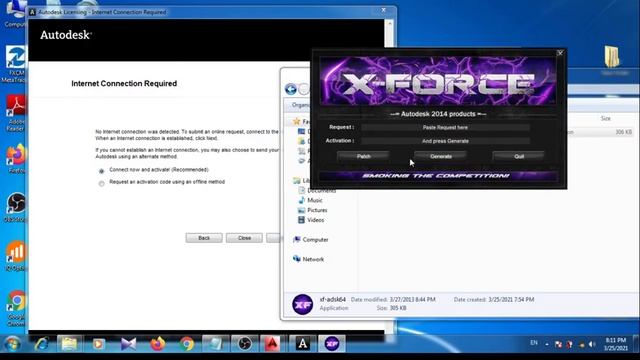
Task: Open the Windows Start menu orb
Action: (12, 344)
